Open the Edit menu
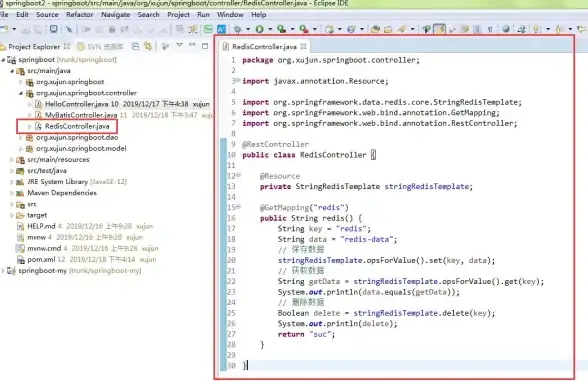The image size is (588, 381). (x=22, y=15)
